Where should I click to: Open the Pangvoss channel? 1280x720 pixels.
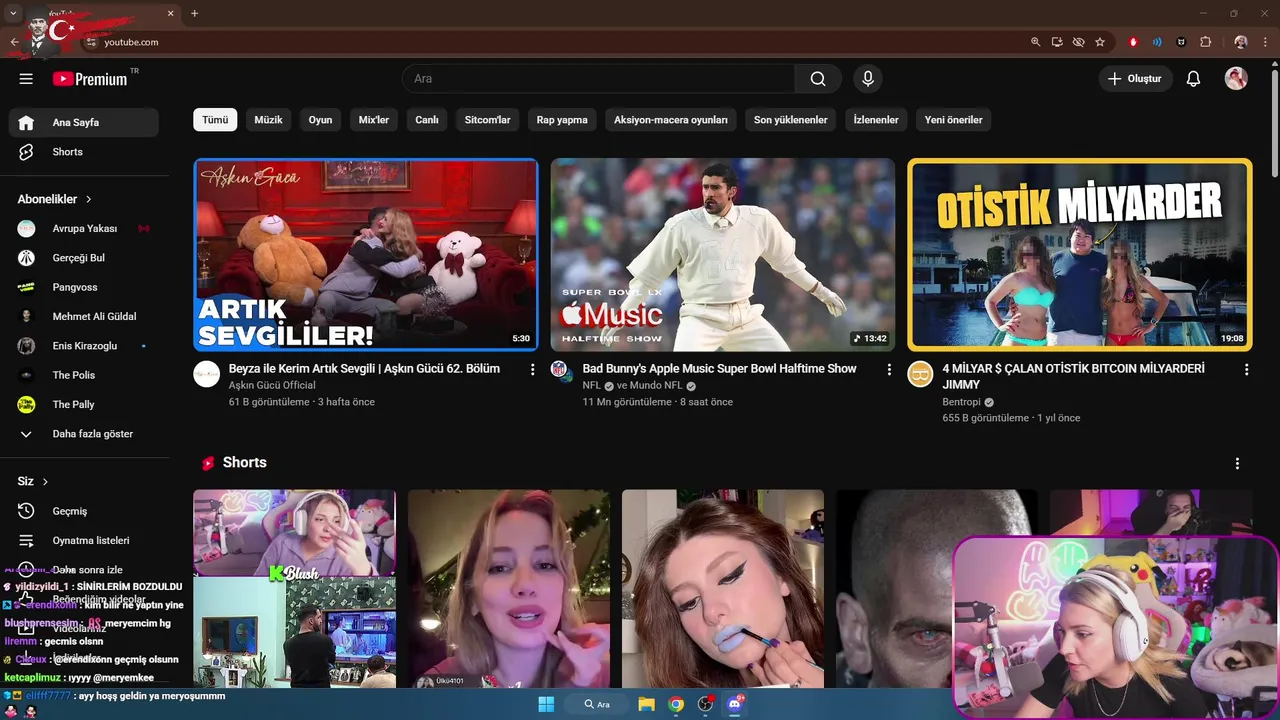pos(84,287)
